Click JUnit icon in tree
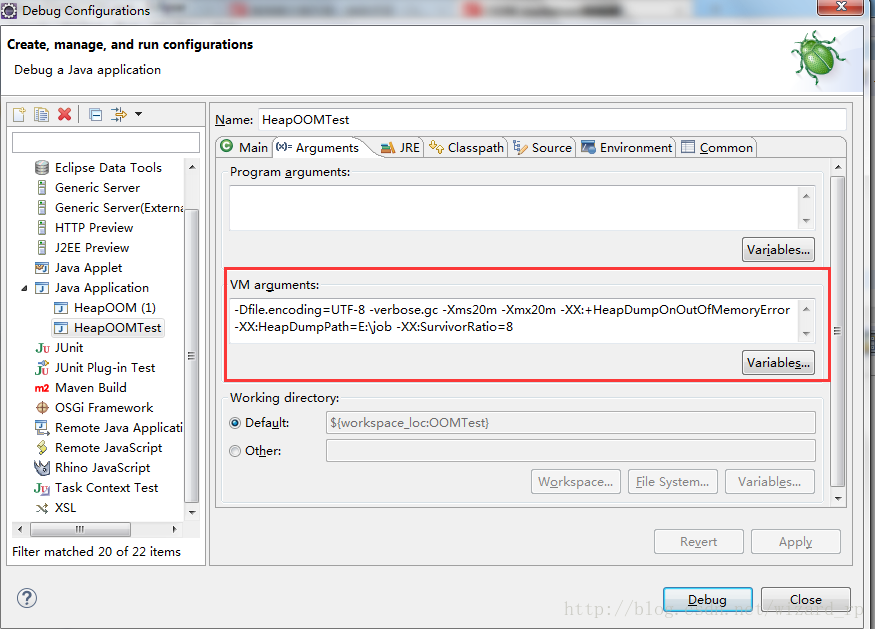The height and width of the screenshot is (629, 875). point(42,348)
